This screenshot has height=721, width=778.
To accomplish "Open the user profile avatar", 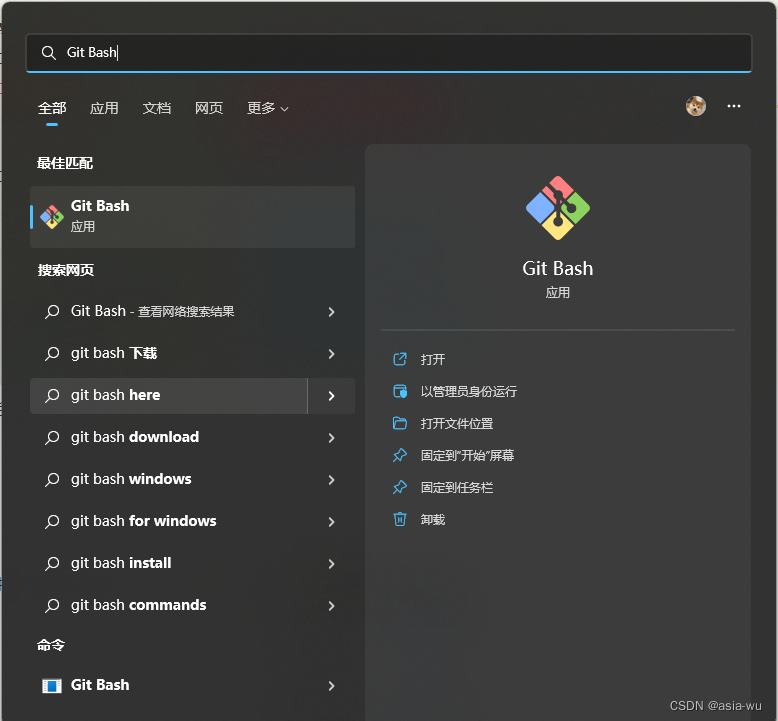I will point(696,106).
